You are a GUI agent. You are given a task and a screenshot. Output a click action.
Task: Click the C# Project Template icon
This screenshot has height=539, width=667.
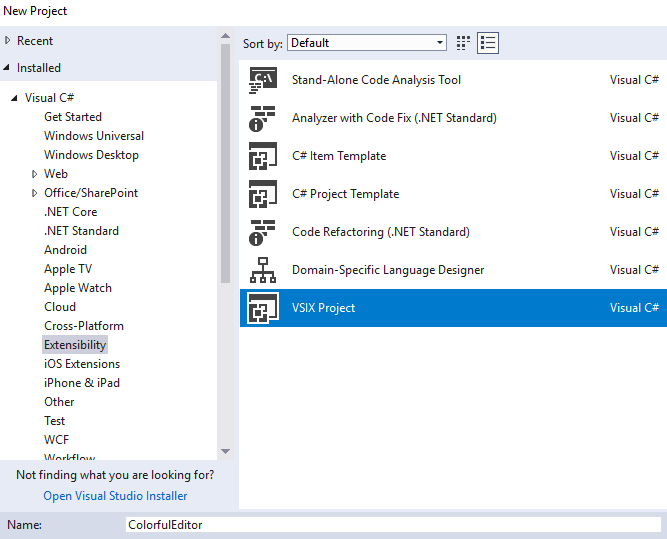pos(263,194)
